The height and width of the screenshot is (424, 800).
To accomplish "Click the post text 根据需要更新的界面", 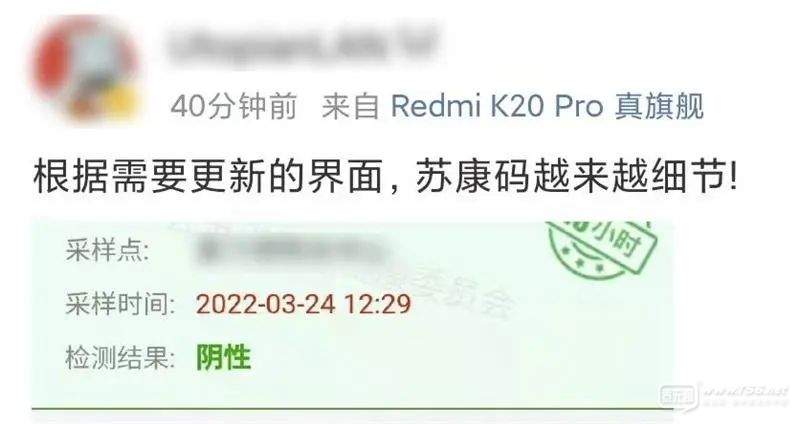I will coord(208,176).
